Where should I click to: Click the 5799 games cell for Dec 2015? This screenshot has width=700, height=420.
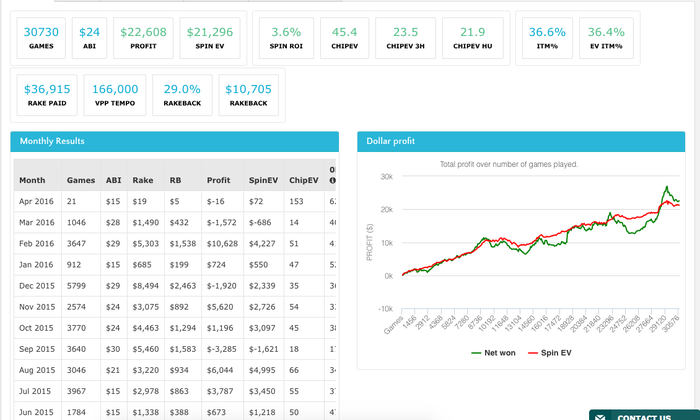point(81,286)
